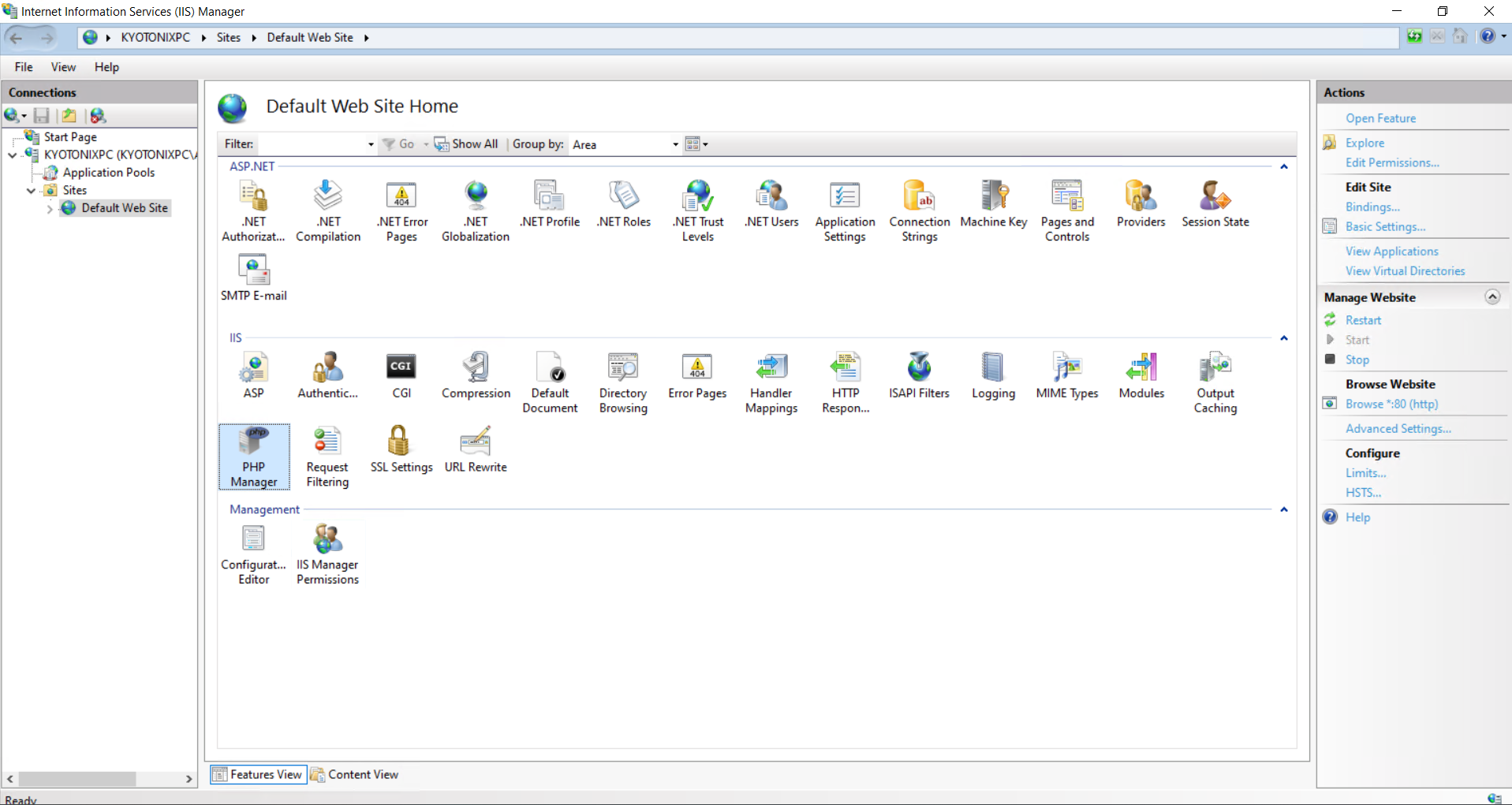Open SMTP E-mail feature

(253, 278)
